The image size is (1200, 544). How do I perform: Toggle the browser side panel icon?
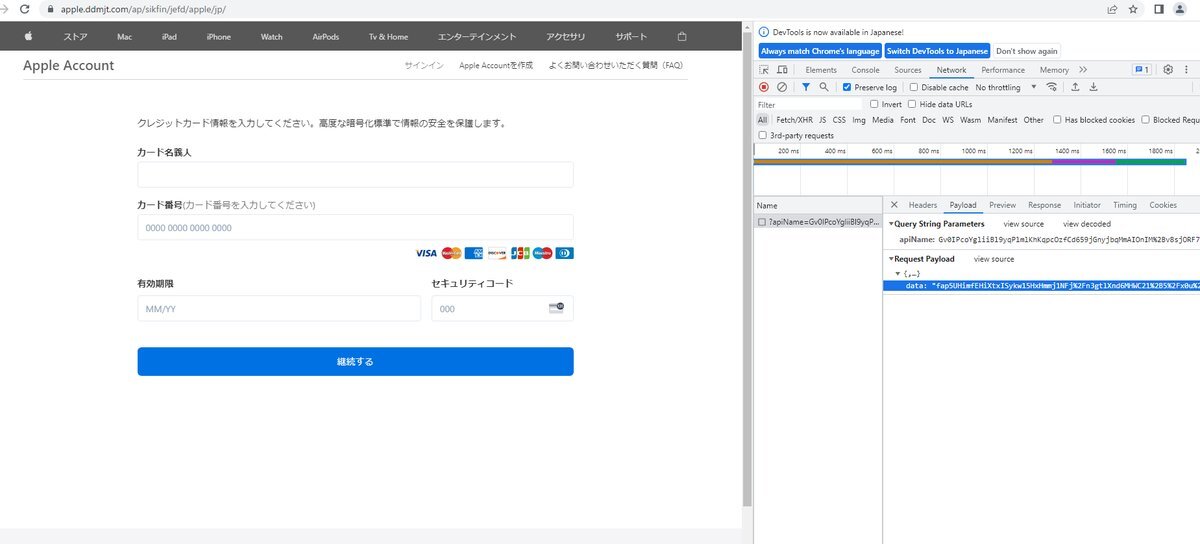1159,9
